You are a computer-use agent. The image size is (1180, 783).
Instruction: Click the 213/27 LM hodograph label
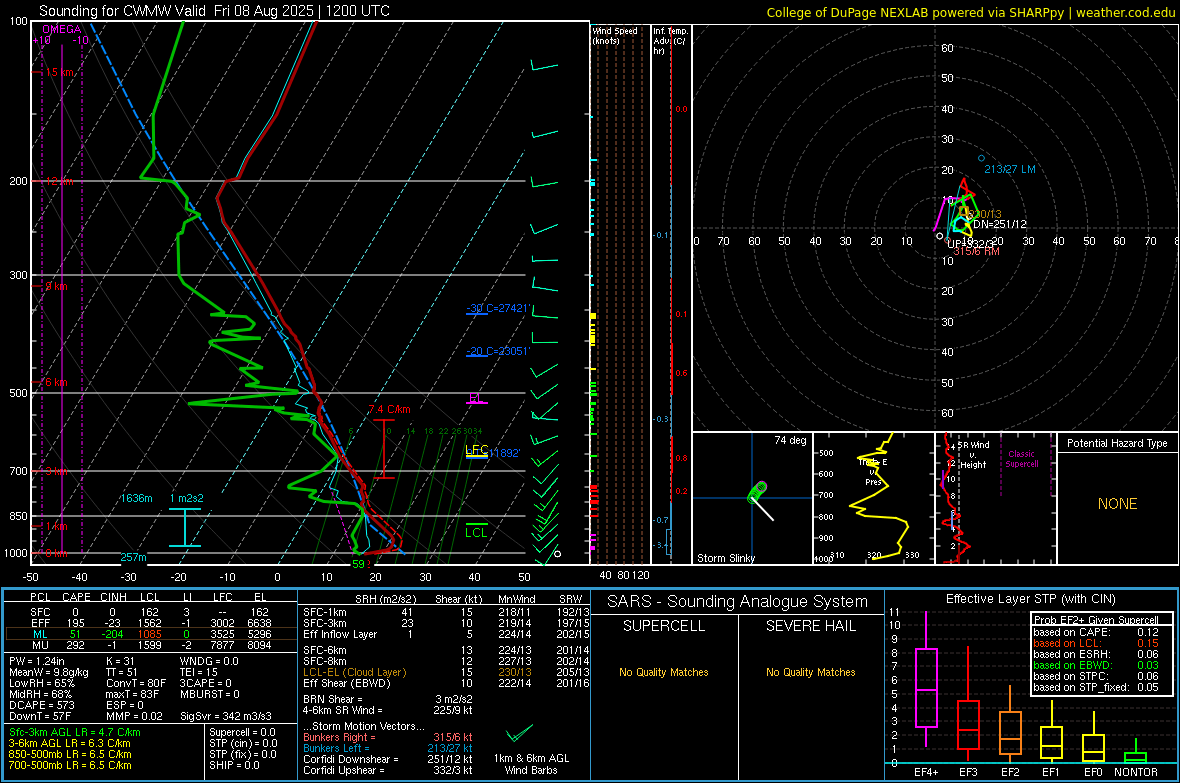[1010, 169]
